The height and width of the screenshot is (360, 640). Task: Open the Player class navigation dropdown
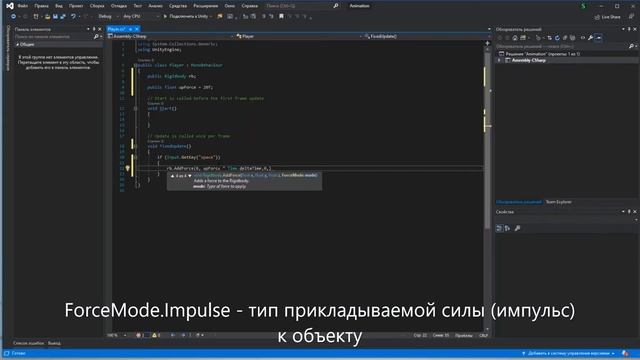pyautogui.click(x=299, y=36)
